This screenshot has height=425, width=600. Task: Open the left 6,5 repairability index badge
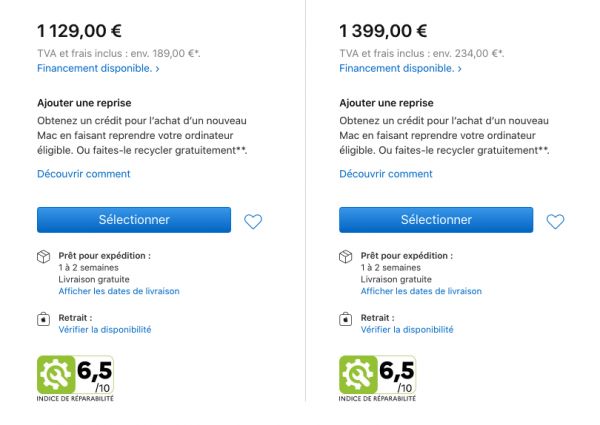point(75,378)
